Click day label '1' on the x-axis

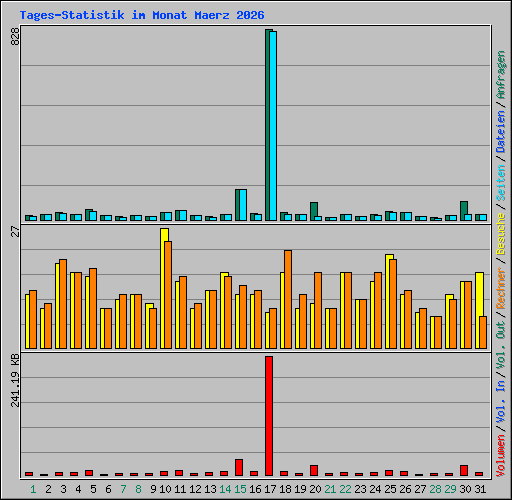point(33,489)
